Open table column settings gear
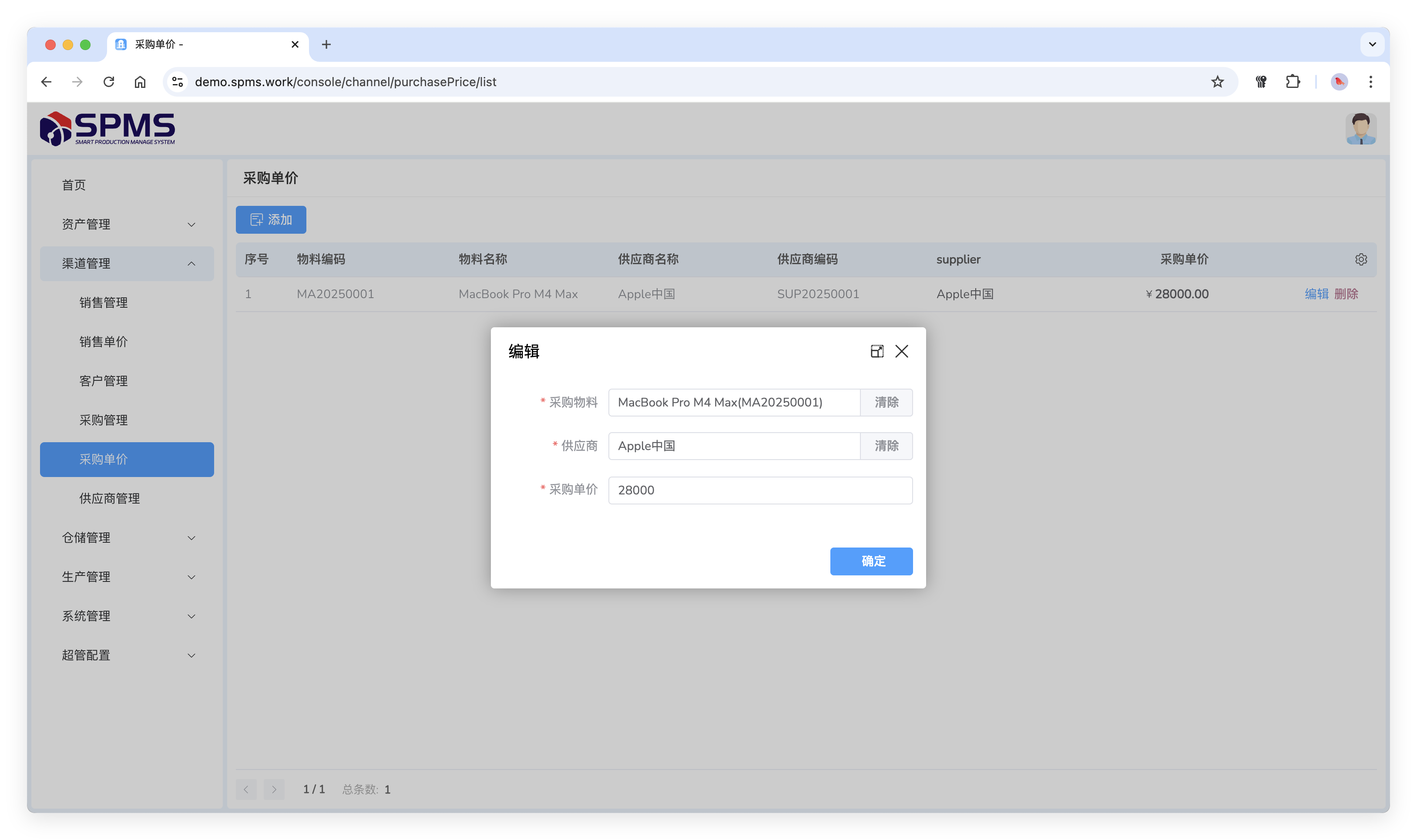 [x=1360, y=259]
